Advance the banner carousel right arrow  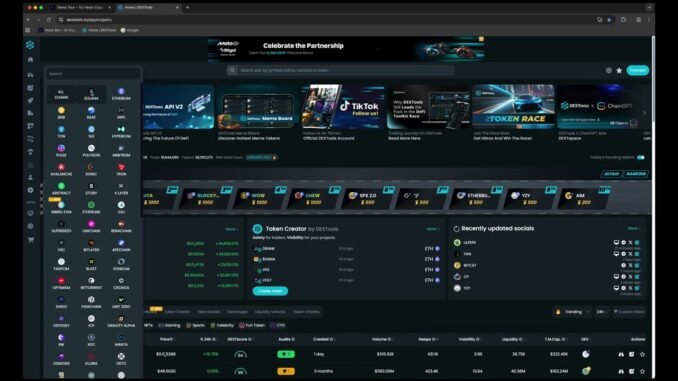coord(644,113)
